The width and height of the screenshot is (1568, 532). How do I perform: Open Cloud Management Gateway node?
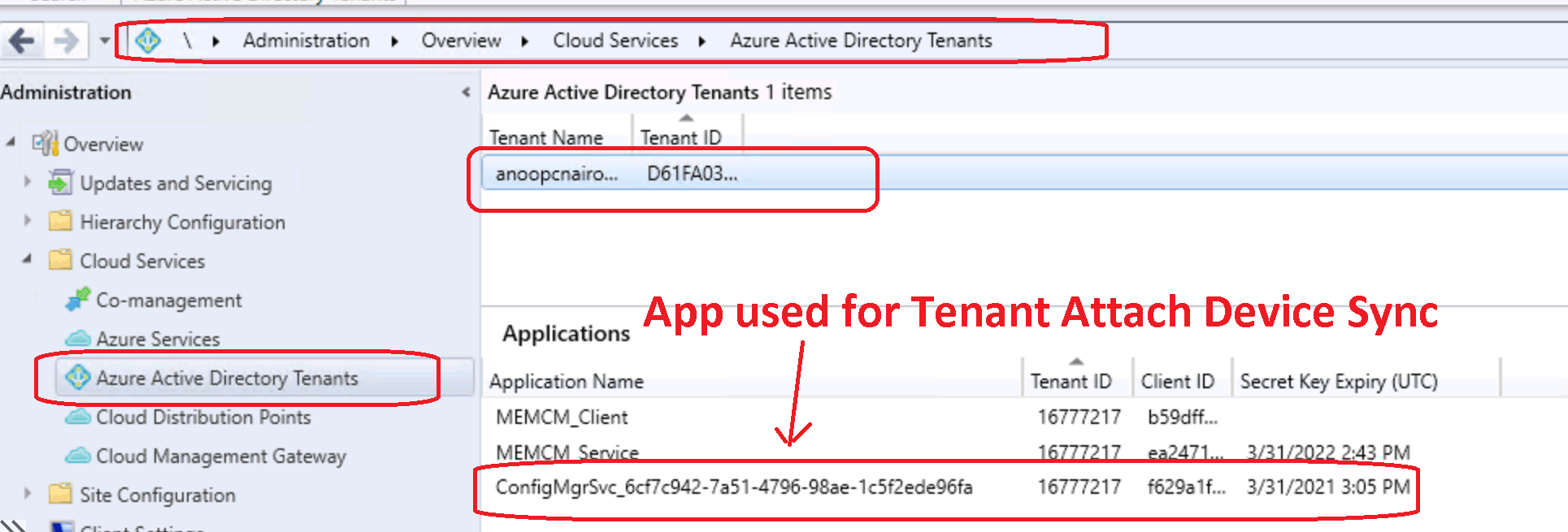[221, 456]
